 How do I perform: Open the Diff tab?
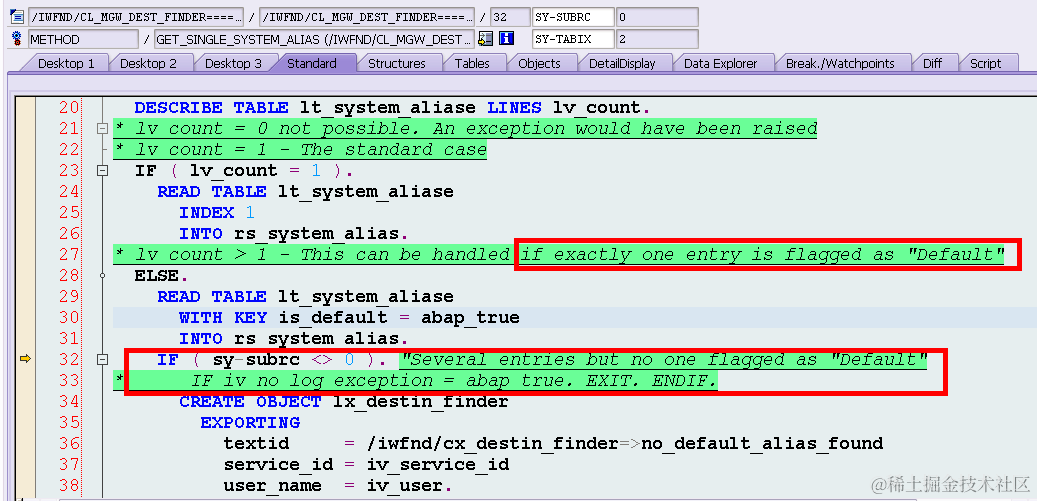932,63
